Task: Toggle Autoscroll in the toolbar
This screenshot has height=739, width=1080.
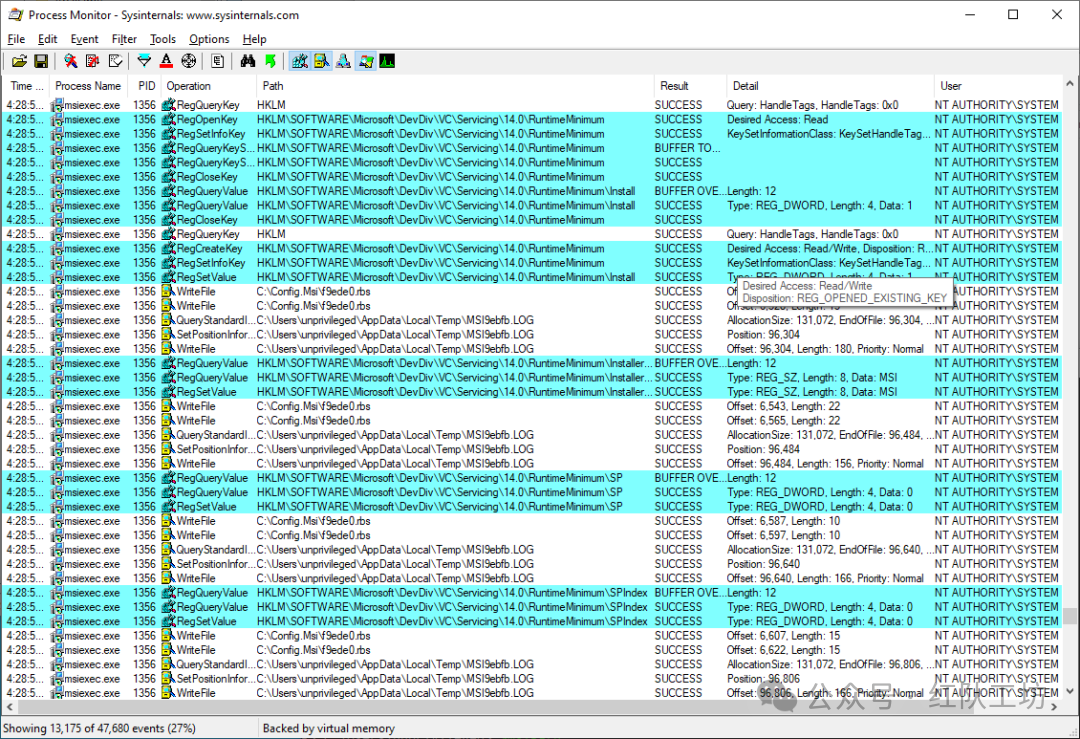Action: click(92, 61)
